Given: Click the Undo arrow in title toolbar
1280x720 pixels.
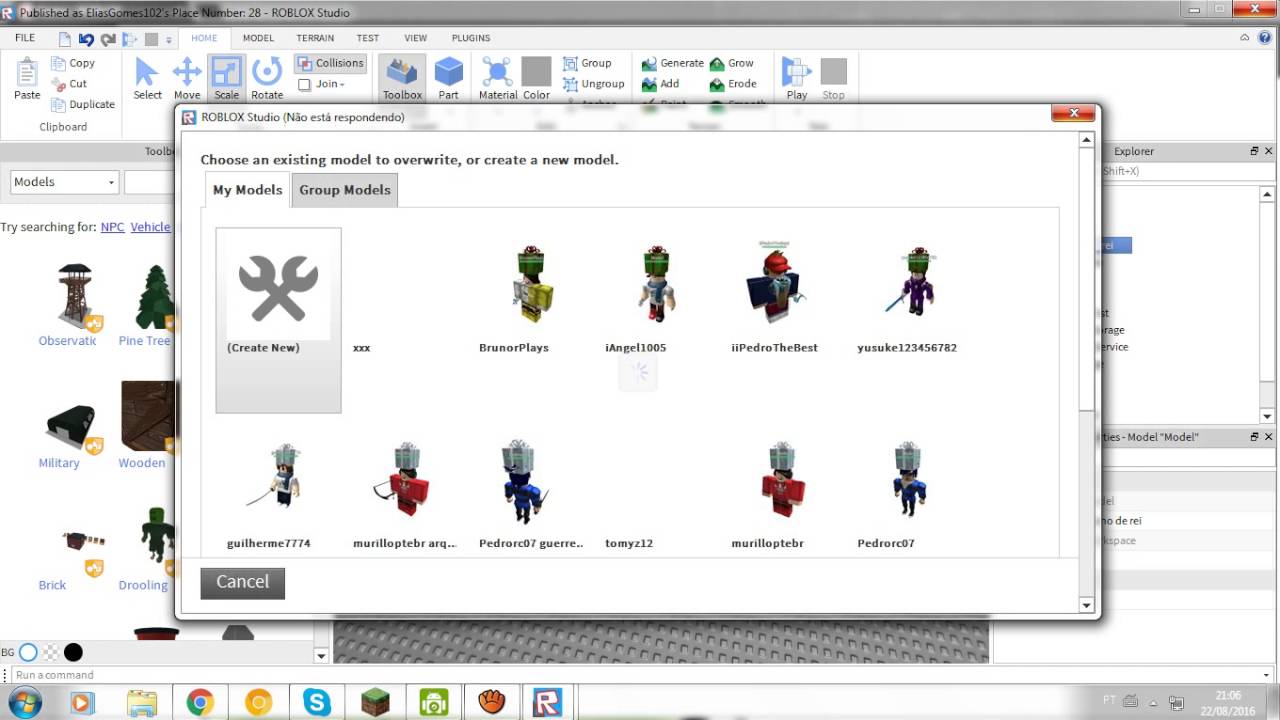Looking at the screenshot, I should point(86,39).
